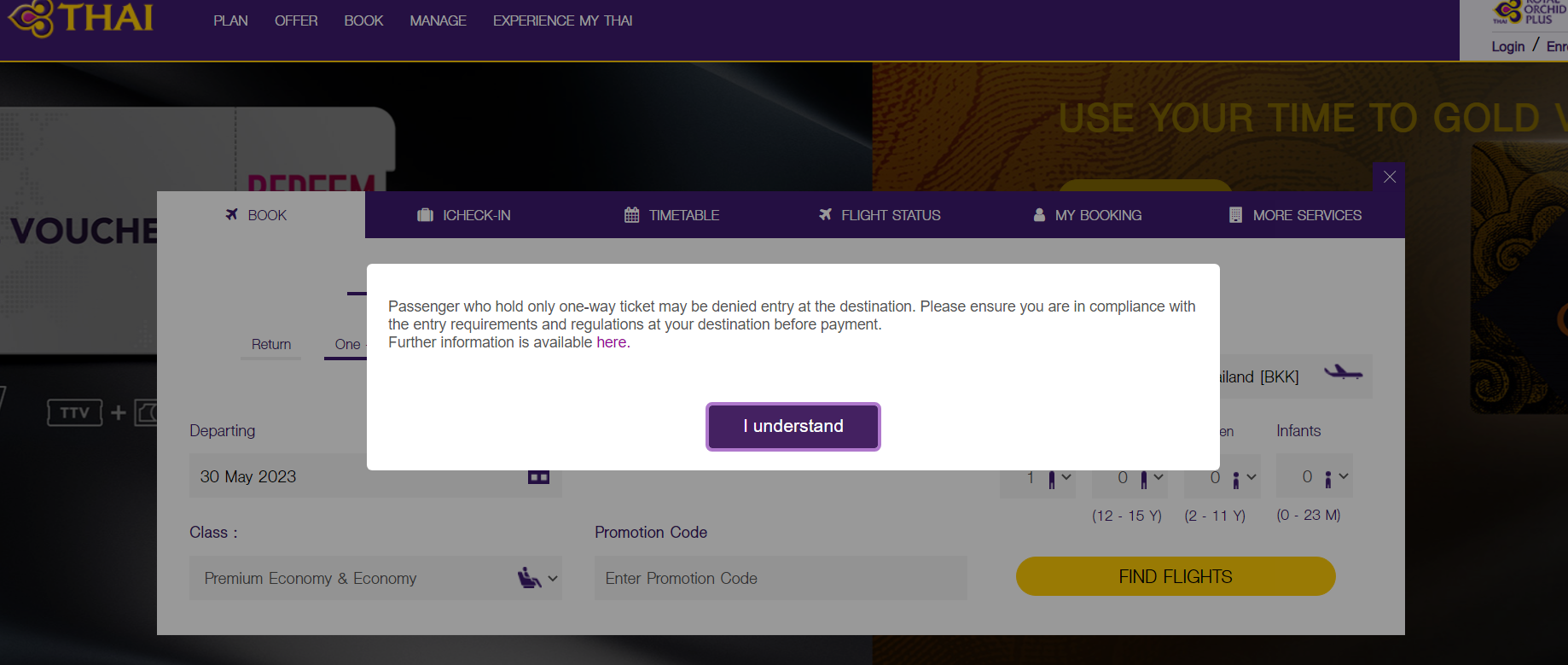Viewport: 1568px width, 665px height.
Task: Click the THAI airline logo
Action: 81,18
